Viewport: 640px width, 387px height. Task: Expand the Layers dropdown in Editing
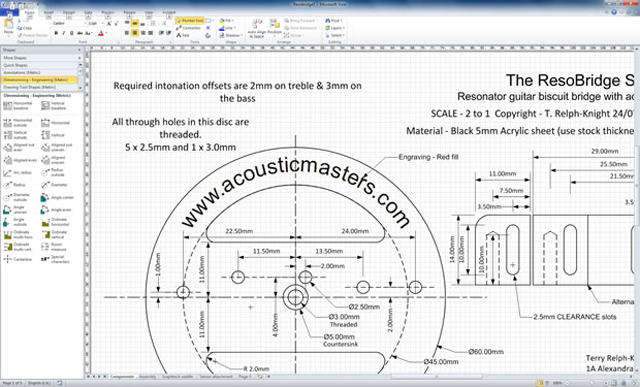pos(335,28)
